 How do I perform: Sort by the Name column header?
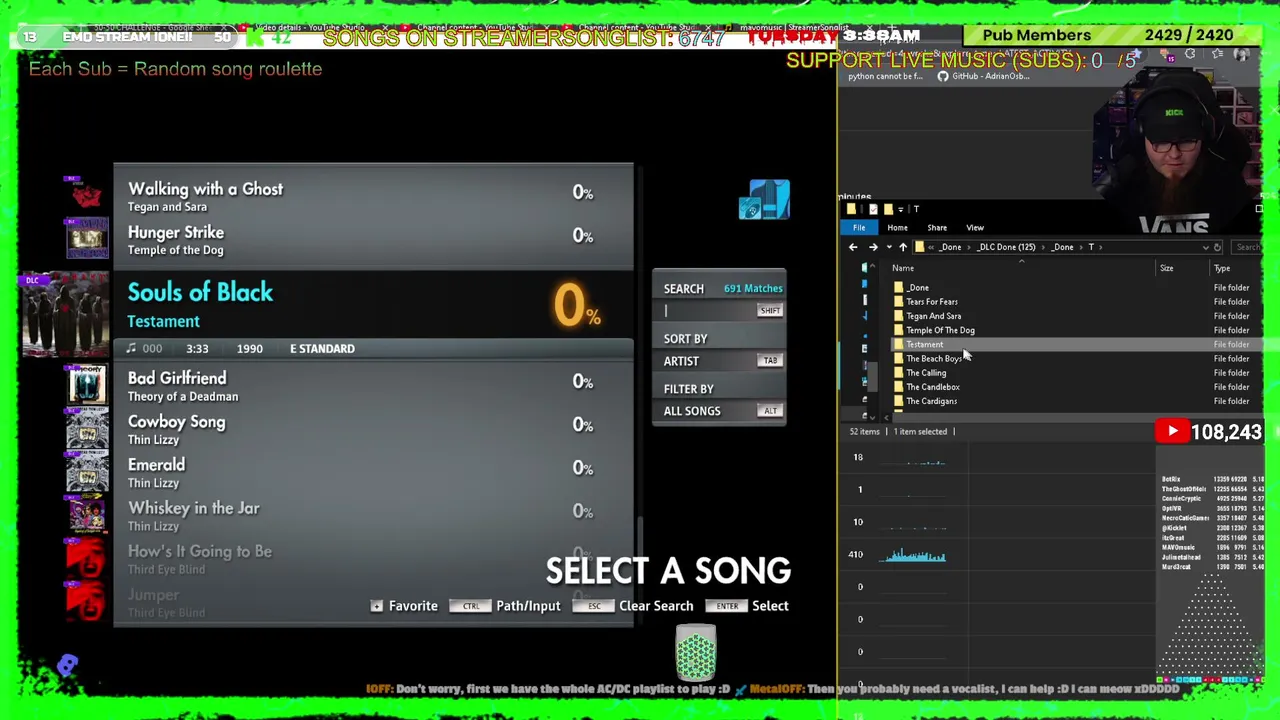pyautogui.click(x=903, y=268)
